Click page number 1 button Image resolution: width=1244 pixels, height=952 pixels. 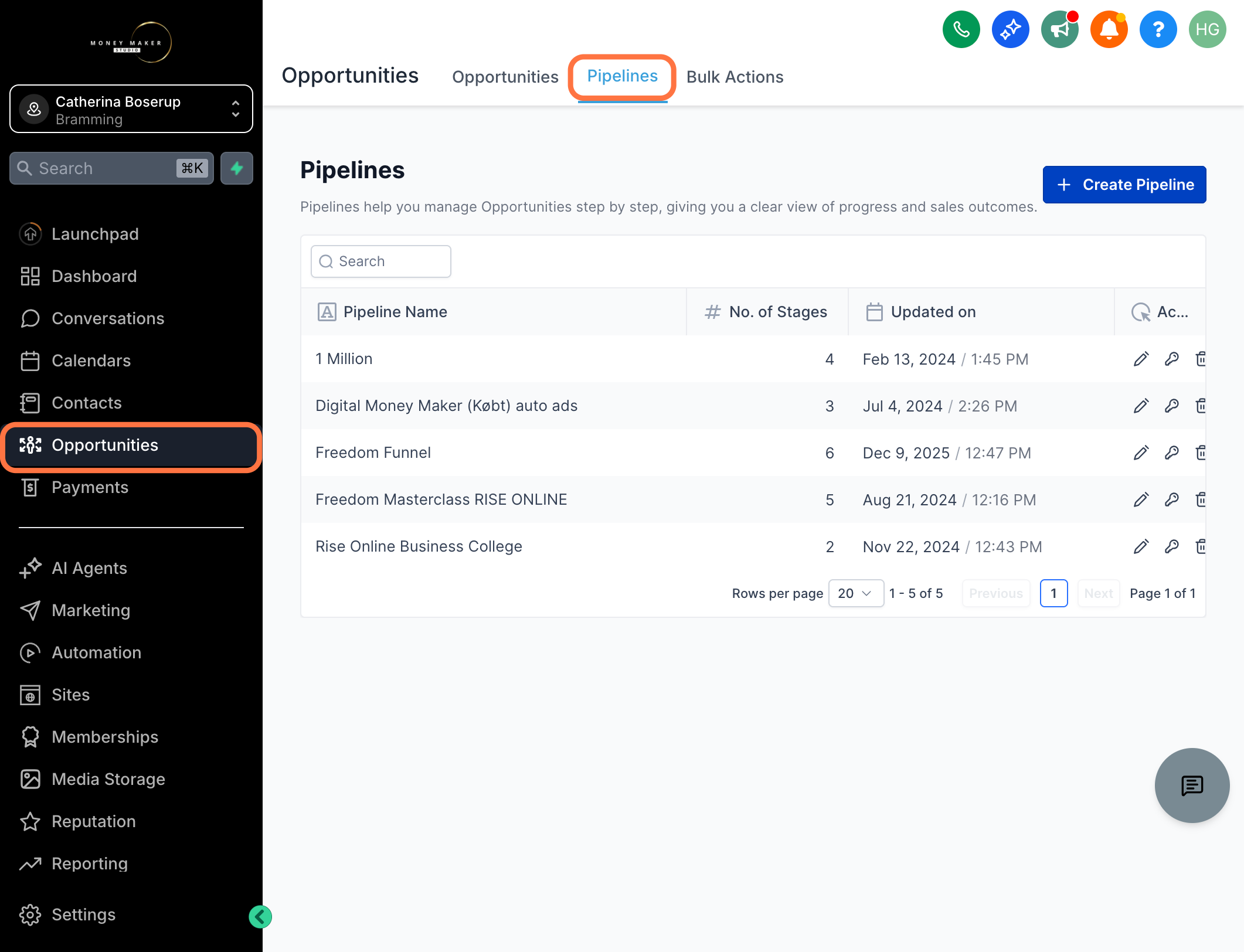[1053, 593]
